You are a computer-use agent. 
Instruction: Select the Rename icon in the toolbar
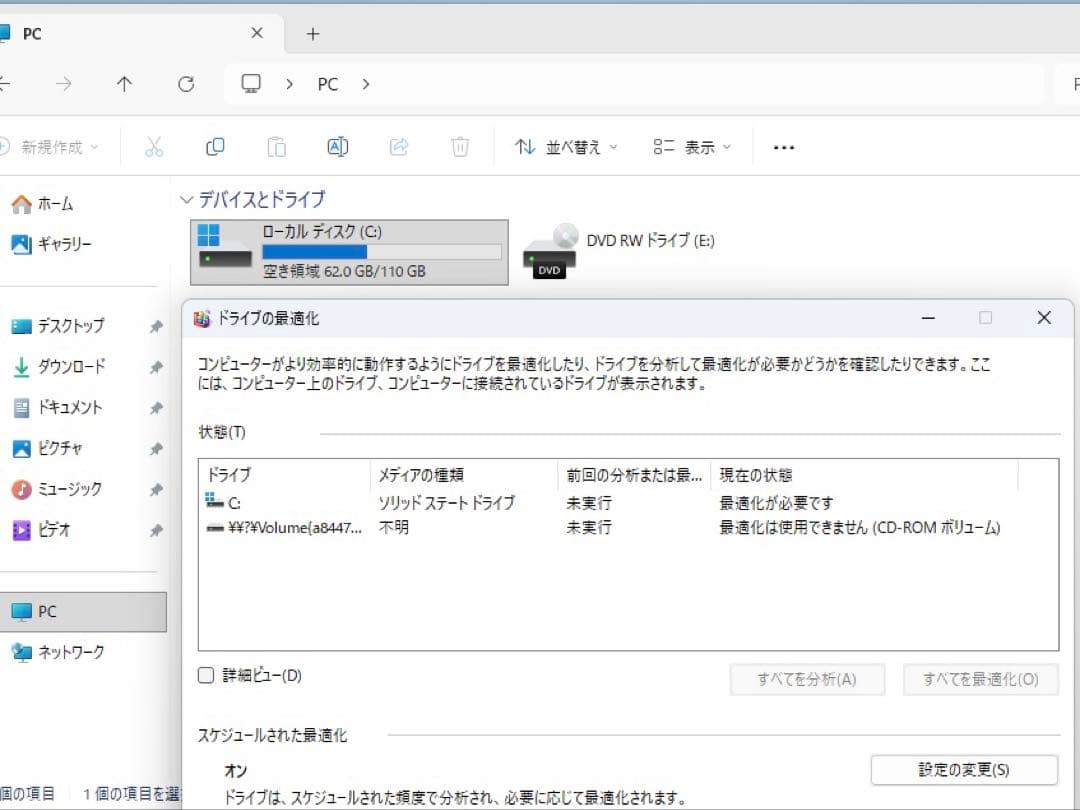[x=337, y=146]
